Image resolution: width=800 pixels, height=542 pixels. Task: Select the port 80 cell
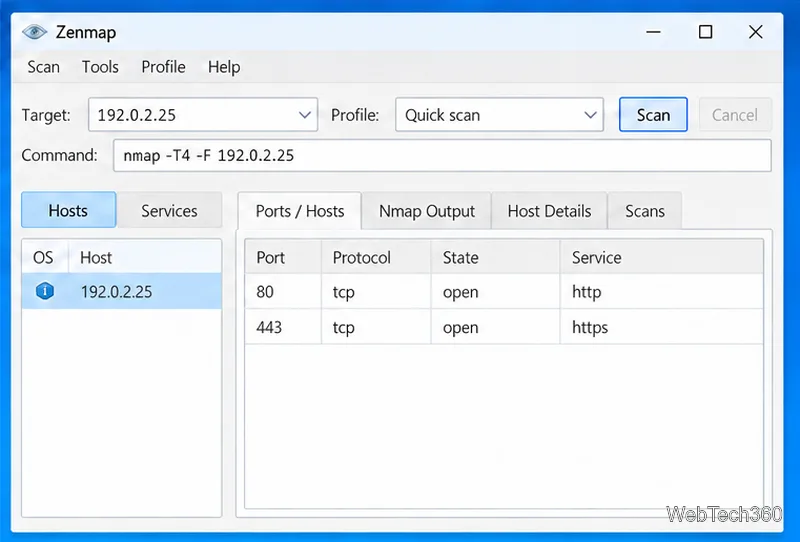[x=283, y=291]
